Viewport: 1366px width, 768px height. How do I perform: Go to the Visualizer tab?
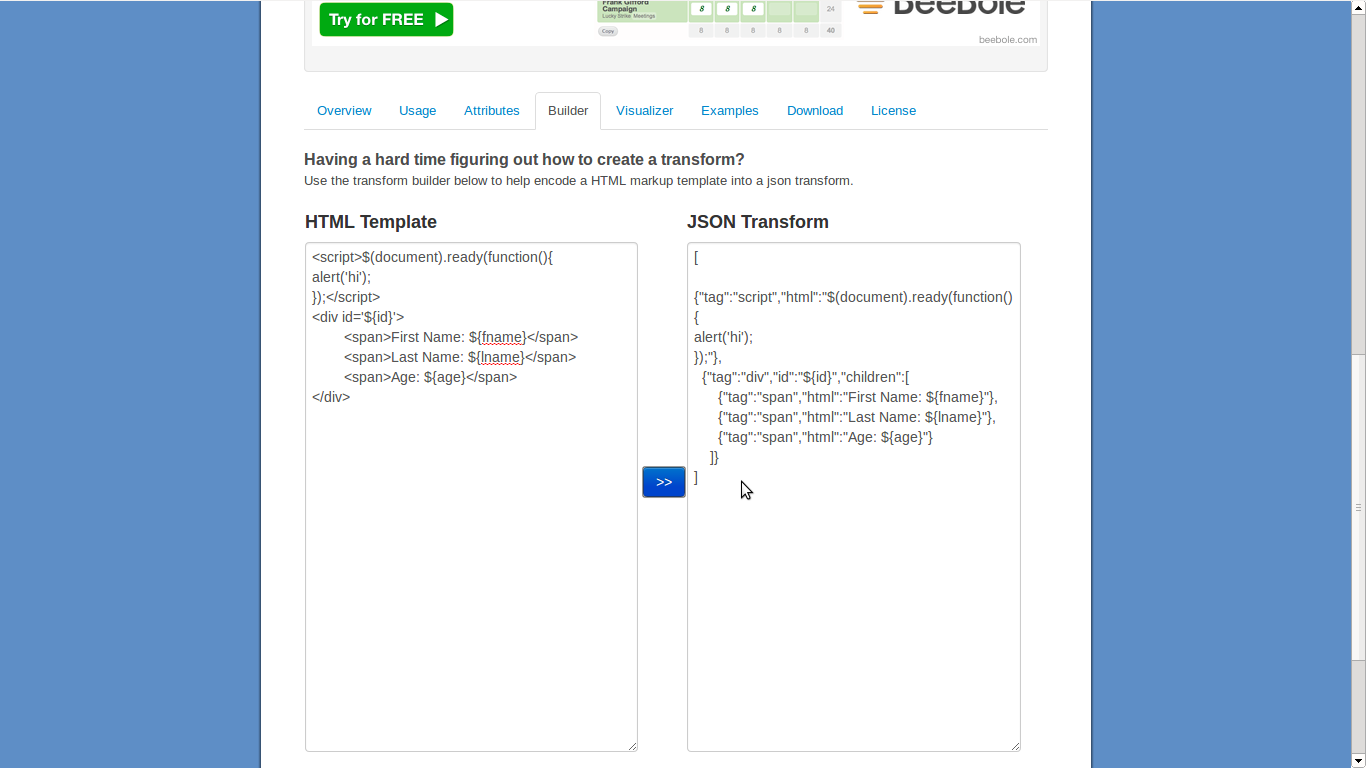pyautogui.click(x=644, y=111)
